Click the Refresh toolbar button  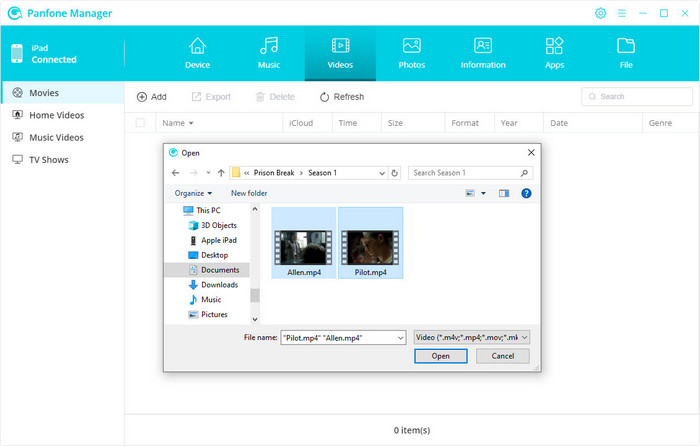point(341,97)
